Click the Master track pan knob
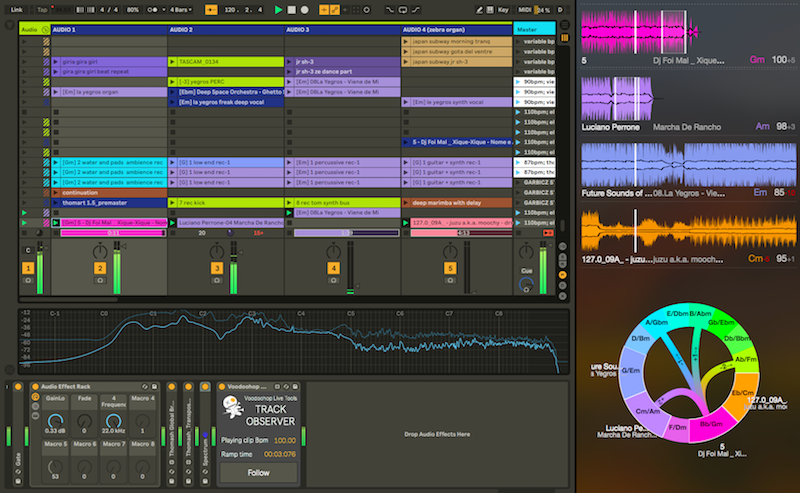Viewport: 800px width, 493px height. point(526,251)
